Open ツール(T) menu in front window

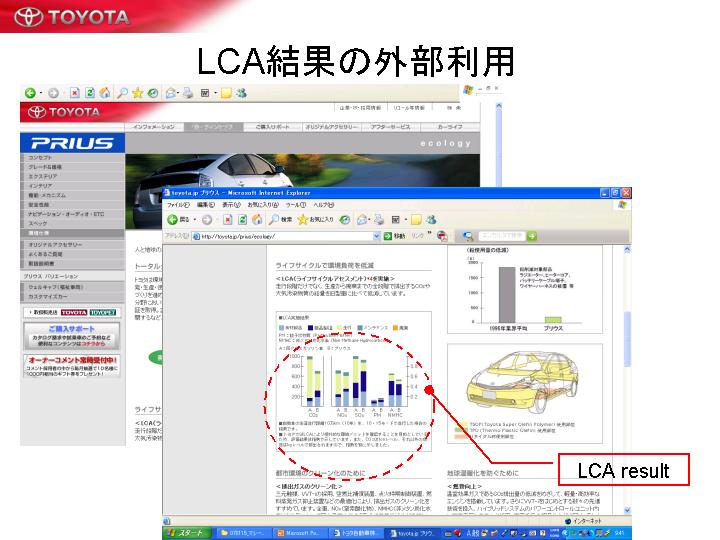(x=296, y=205)
